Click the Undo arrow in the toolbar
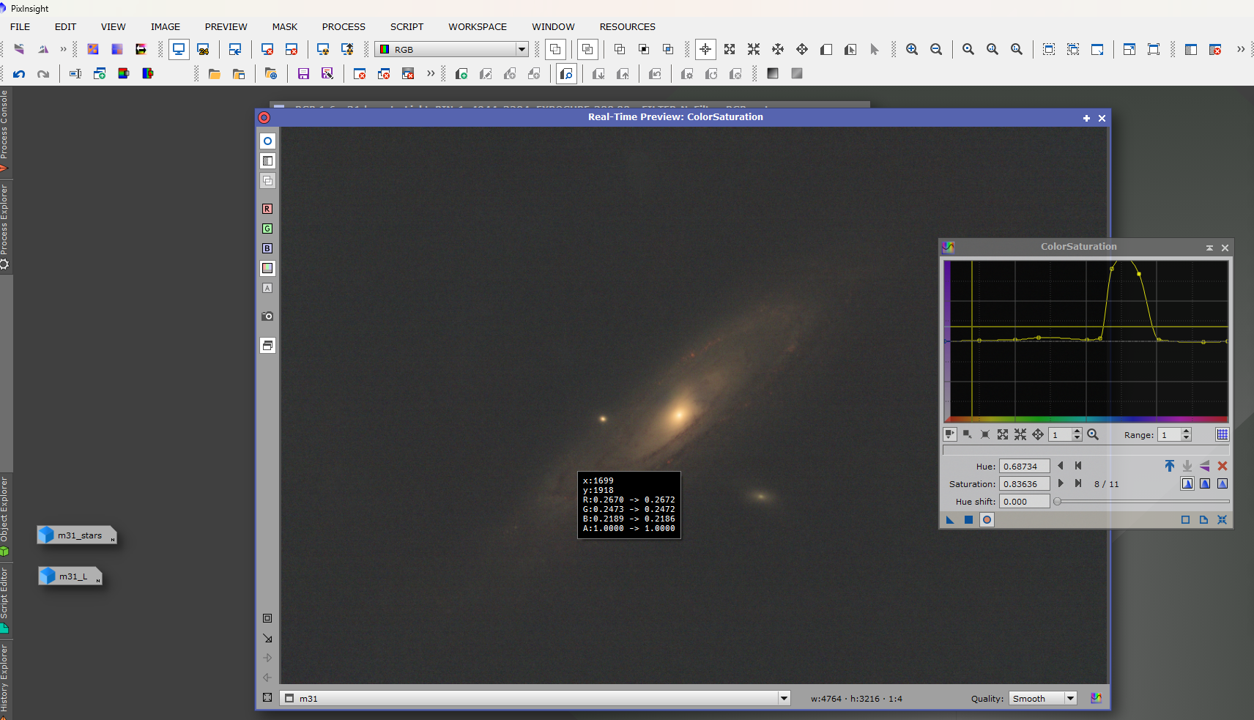The image size is (1254, 720). [x=19, y=74]
